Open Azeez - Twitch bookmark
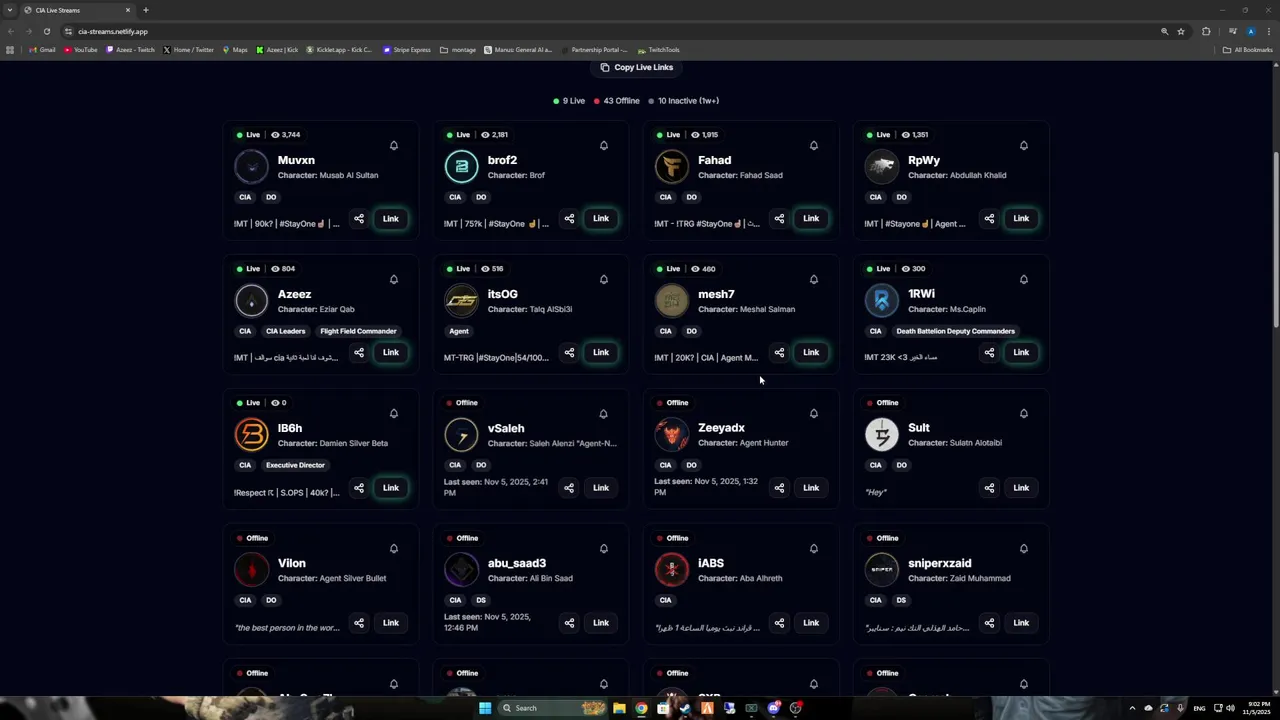The height and width of the screenshot is (720, 1280). pyautogui.click(x=131, y=50)
